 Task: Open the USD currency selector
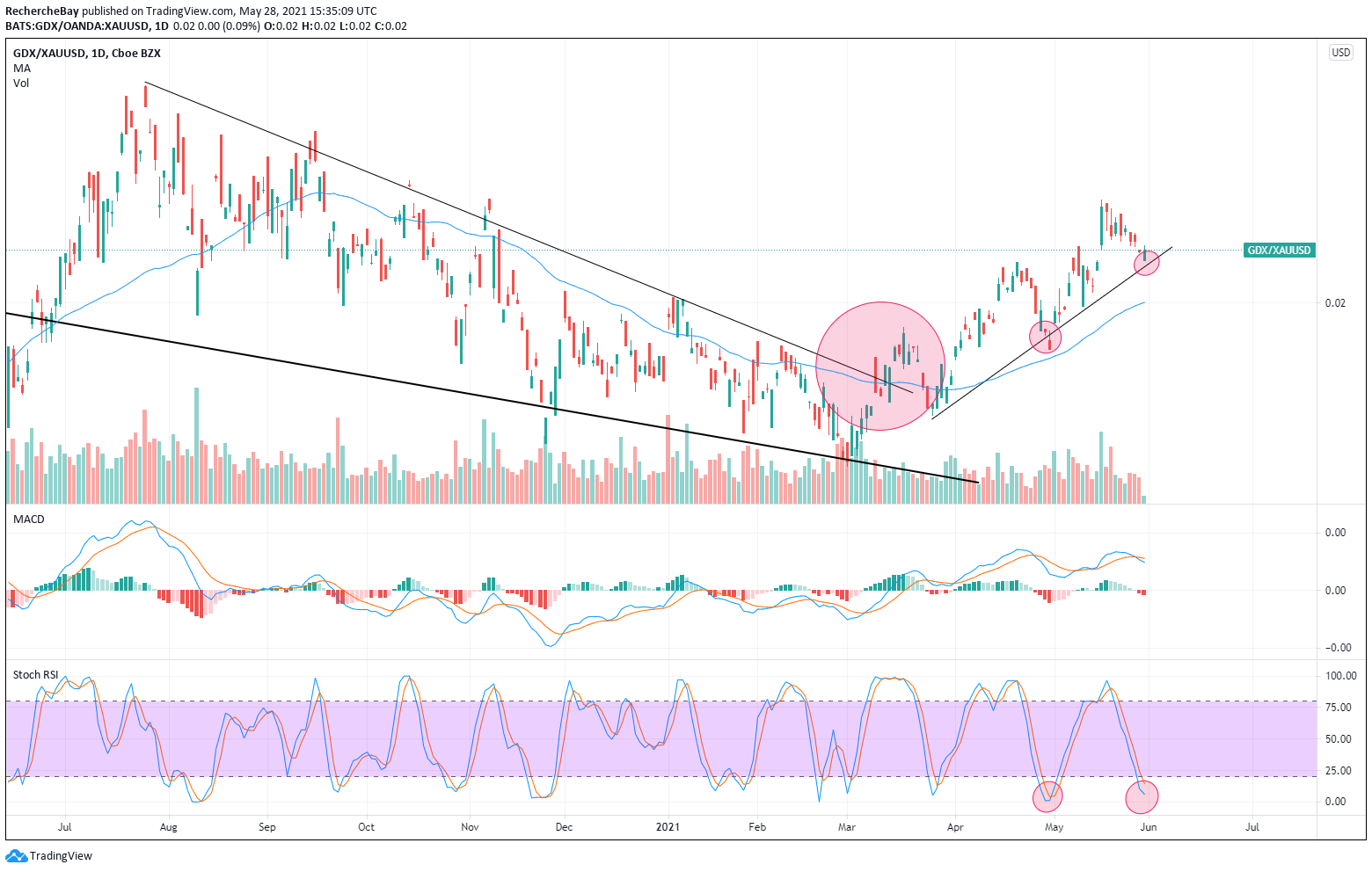(x=1340, y=53)
